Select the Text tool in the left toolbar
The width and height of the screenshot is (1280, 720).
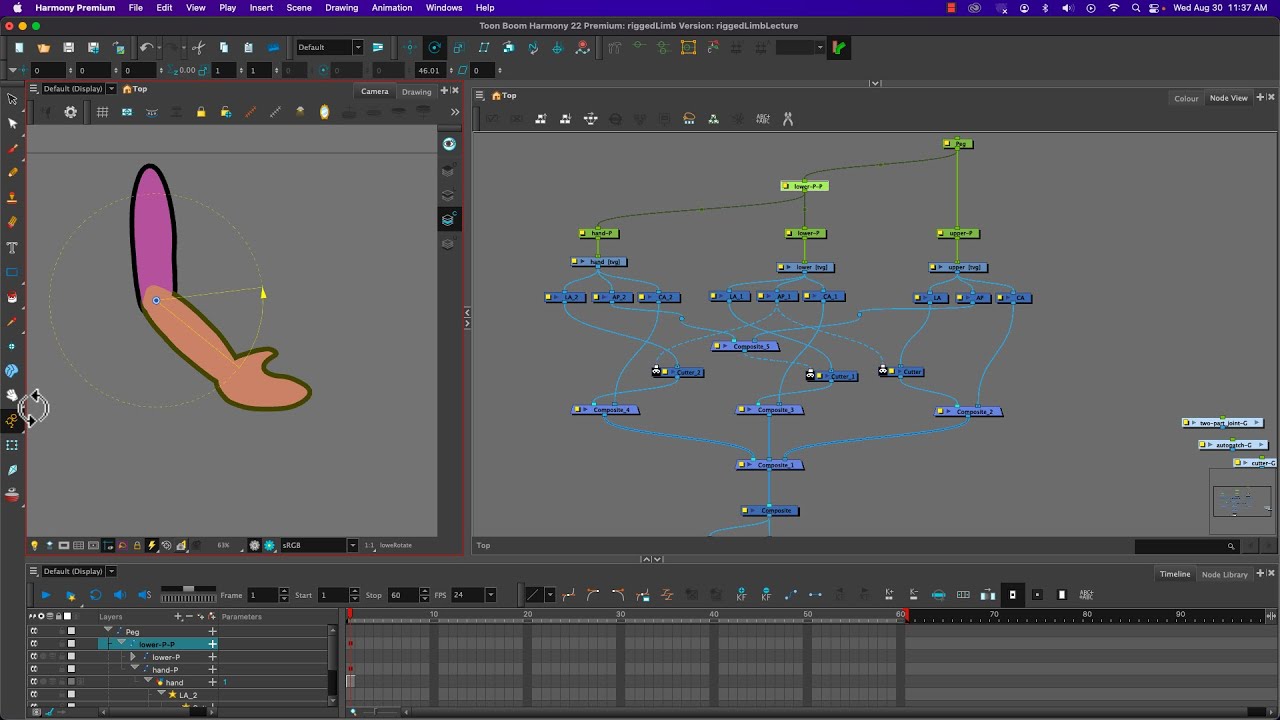[12, 247]
